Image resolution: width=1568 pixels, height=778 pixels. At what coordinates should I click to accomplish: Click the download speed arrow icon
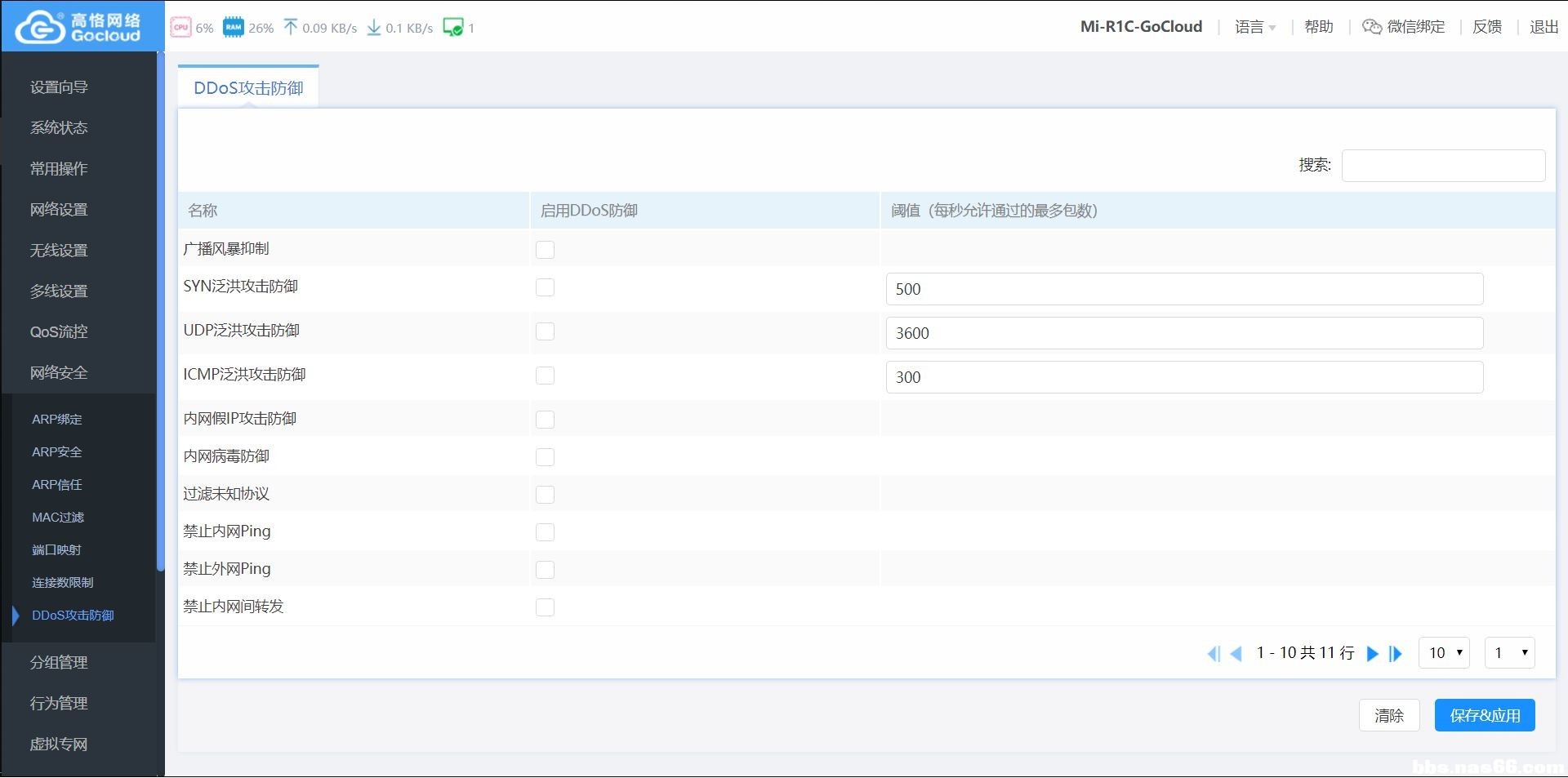(374, 28)
